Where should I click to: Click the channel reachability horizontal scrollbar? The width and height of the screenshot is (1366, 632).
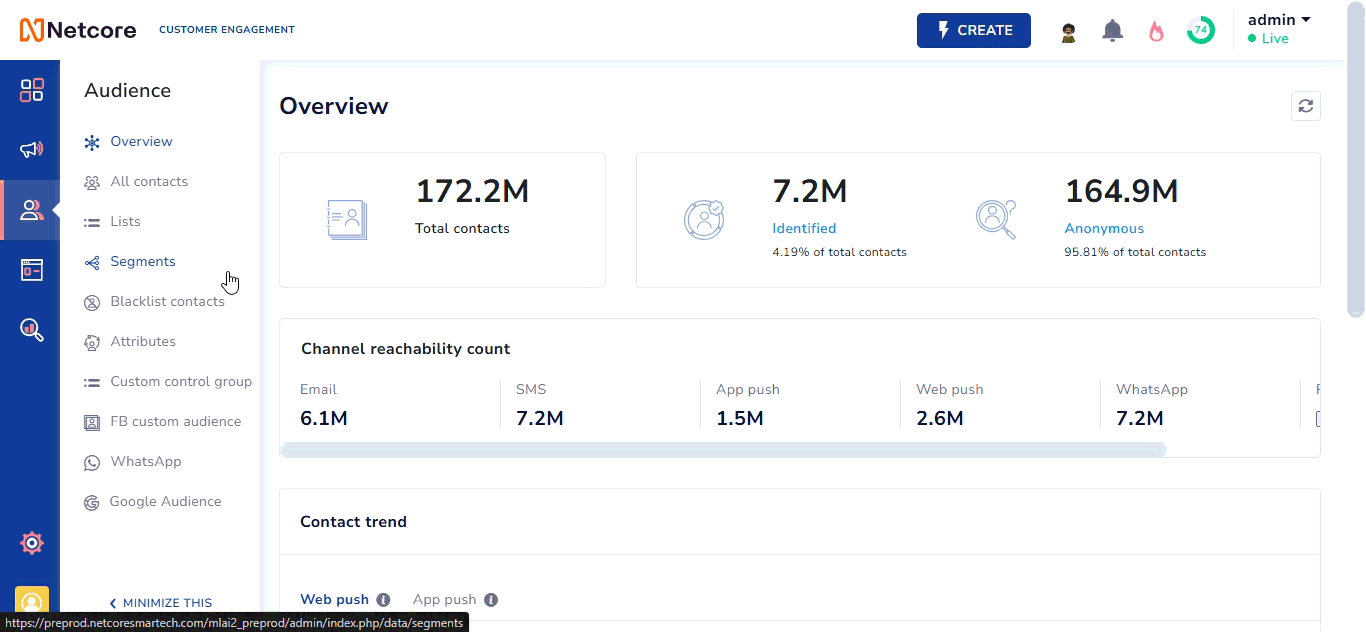coord(723,450)
